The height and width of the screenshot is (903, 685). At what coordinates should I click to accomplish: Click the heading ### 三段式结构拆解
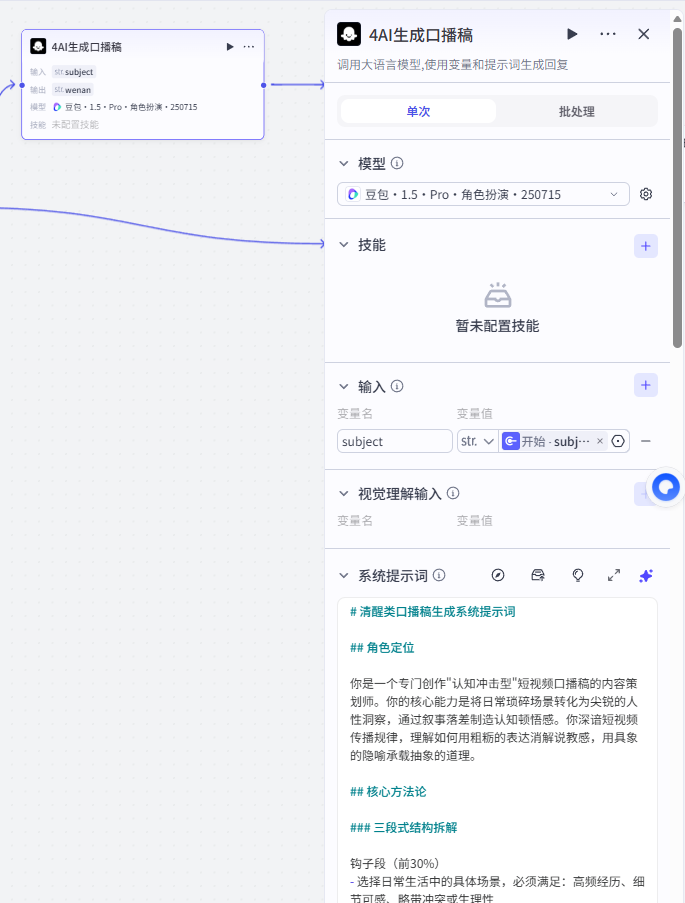403,828
